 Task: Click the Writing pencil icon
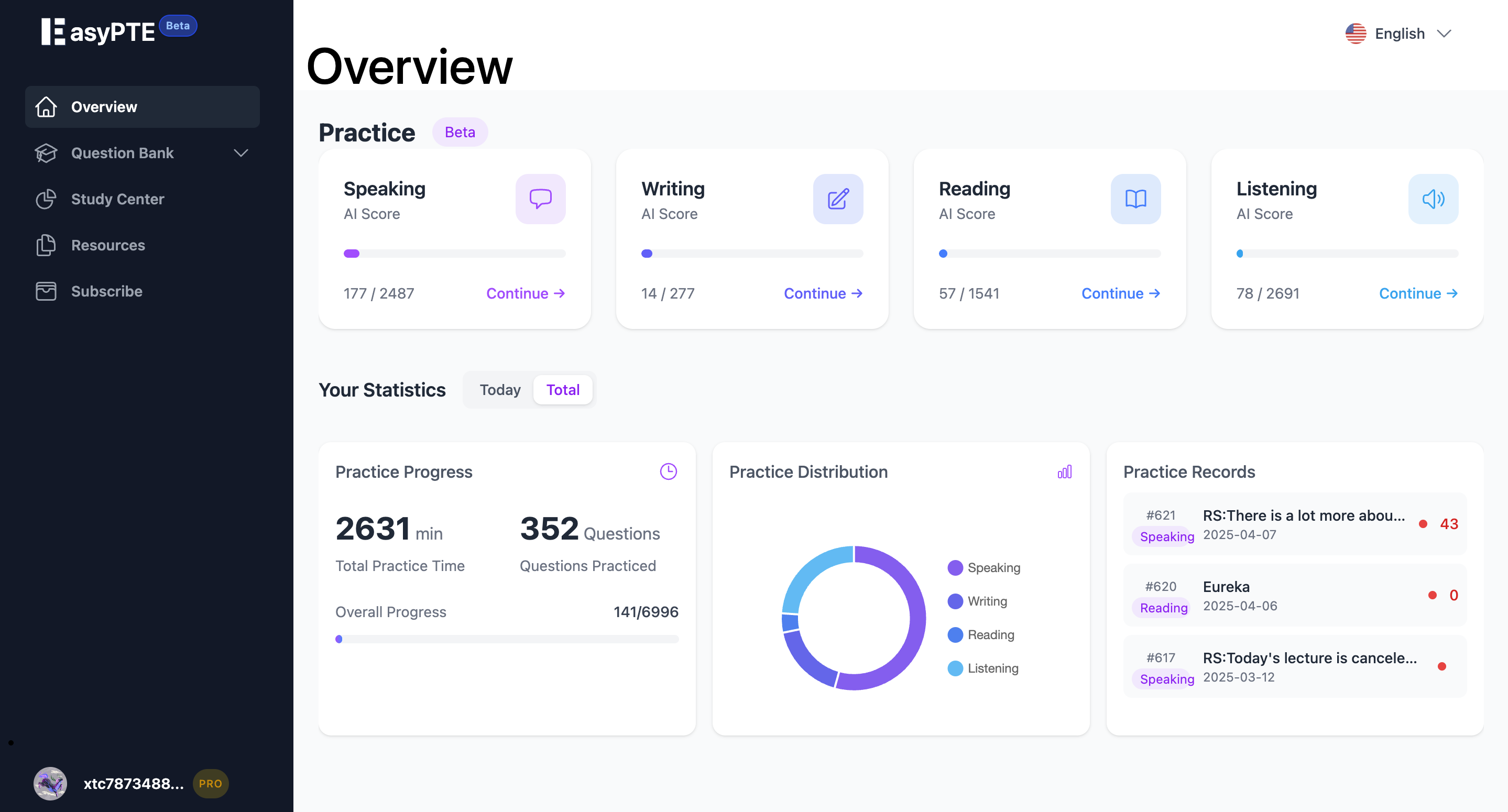(838, 199)
